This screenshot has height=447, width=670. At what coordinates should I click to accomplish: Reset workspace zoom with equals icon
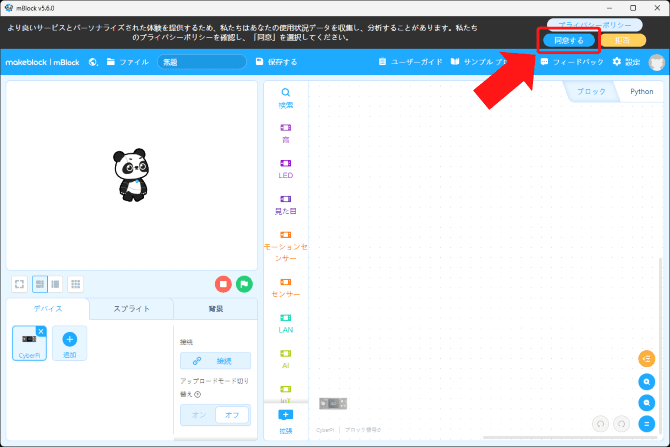(646, 424)
